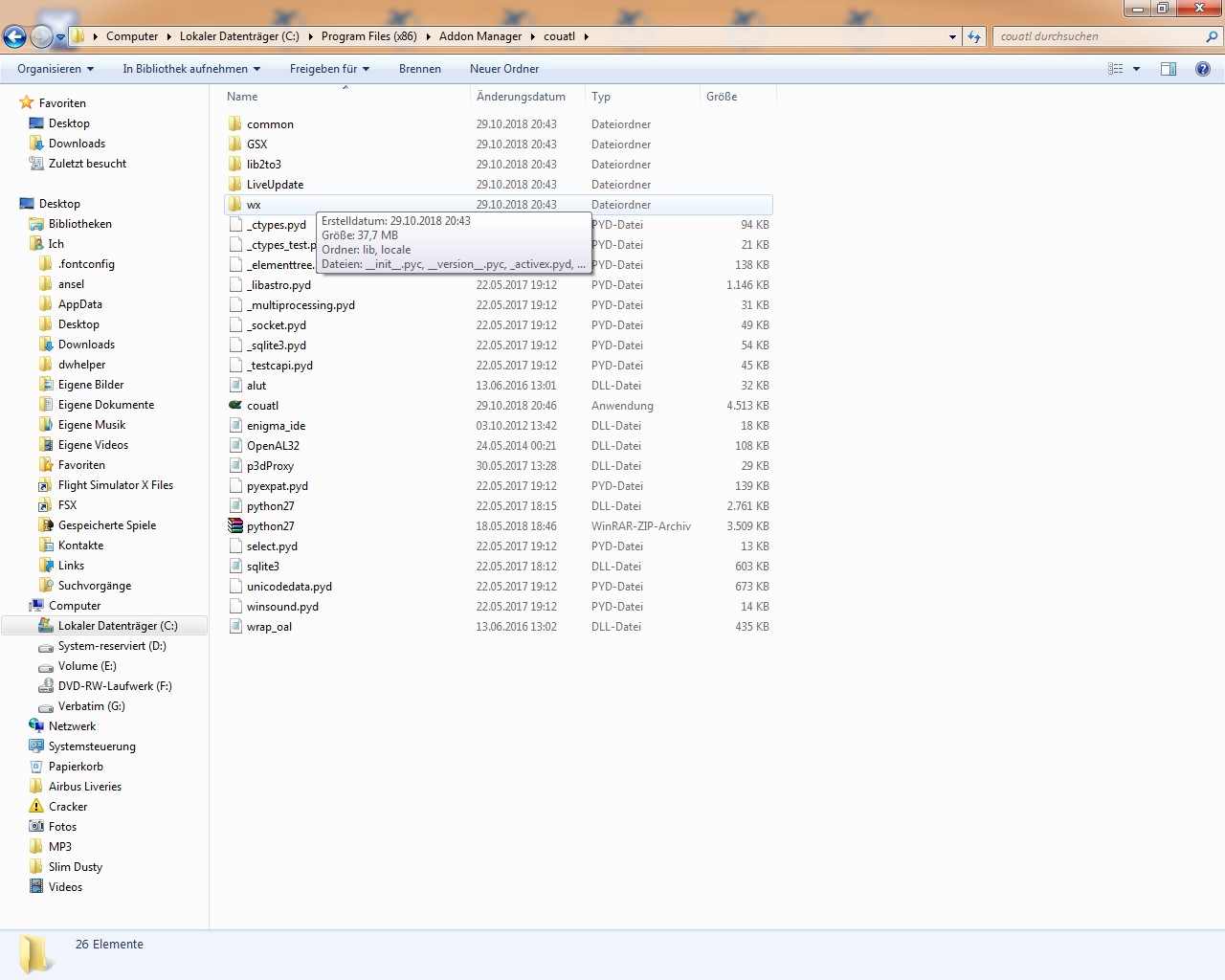Open the change view dropdown arrow
This screenshot has height=980, width=1225.
pos(1136,69)
